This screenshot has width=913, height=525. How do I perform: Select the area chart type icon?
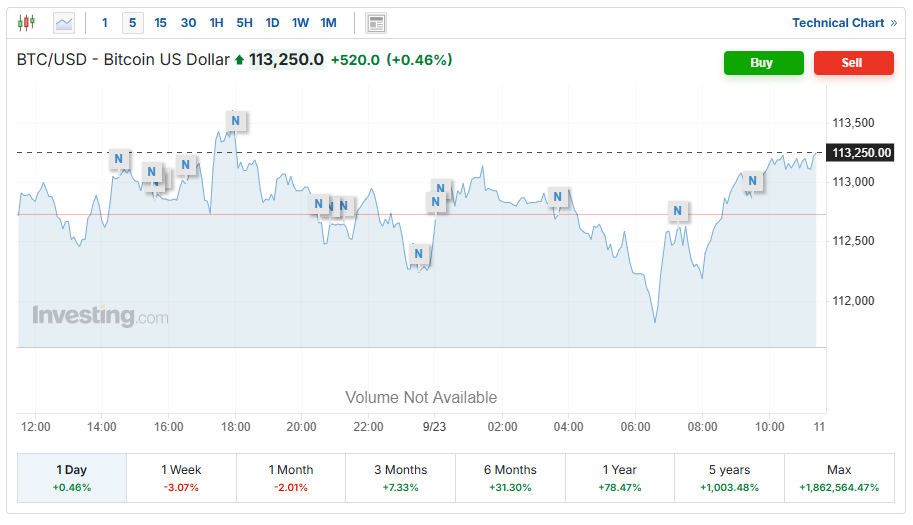coord(64,22)
